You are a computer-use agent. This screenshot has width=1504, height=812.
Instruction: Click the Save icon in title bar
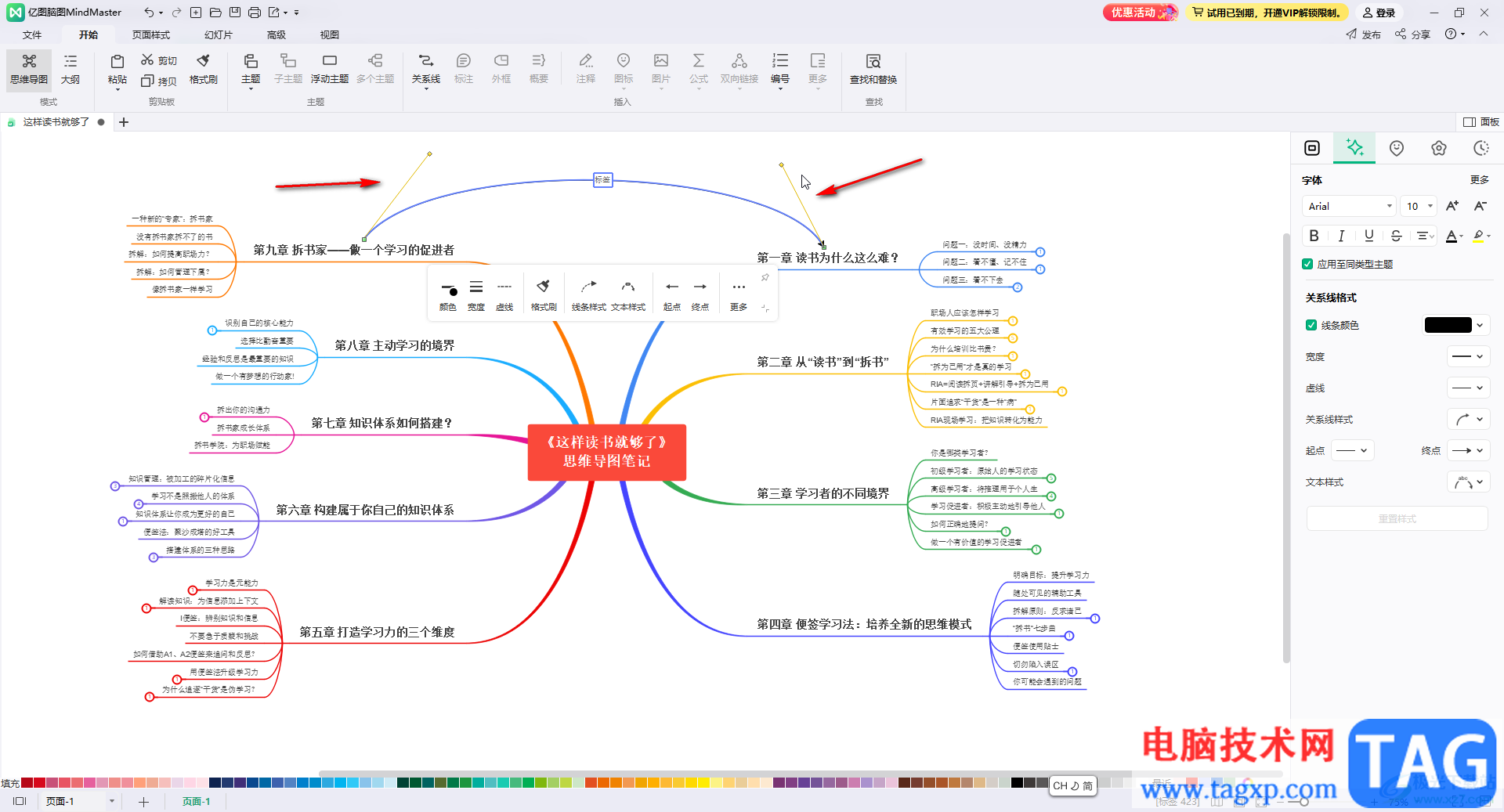click(x=235, y=13)
